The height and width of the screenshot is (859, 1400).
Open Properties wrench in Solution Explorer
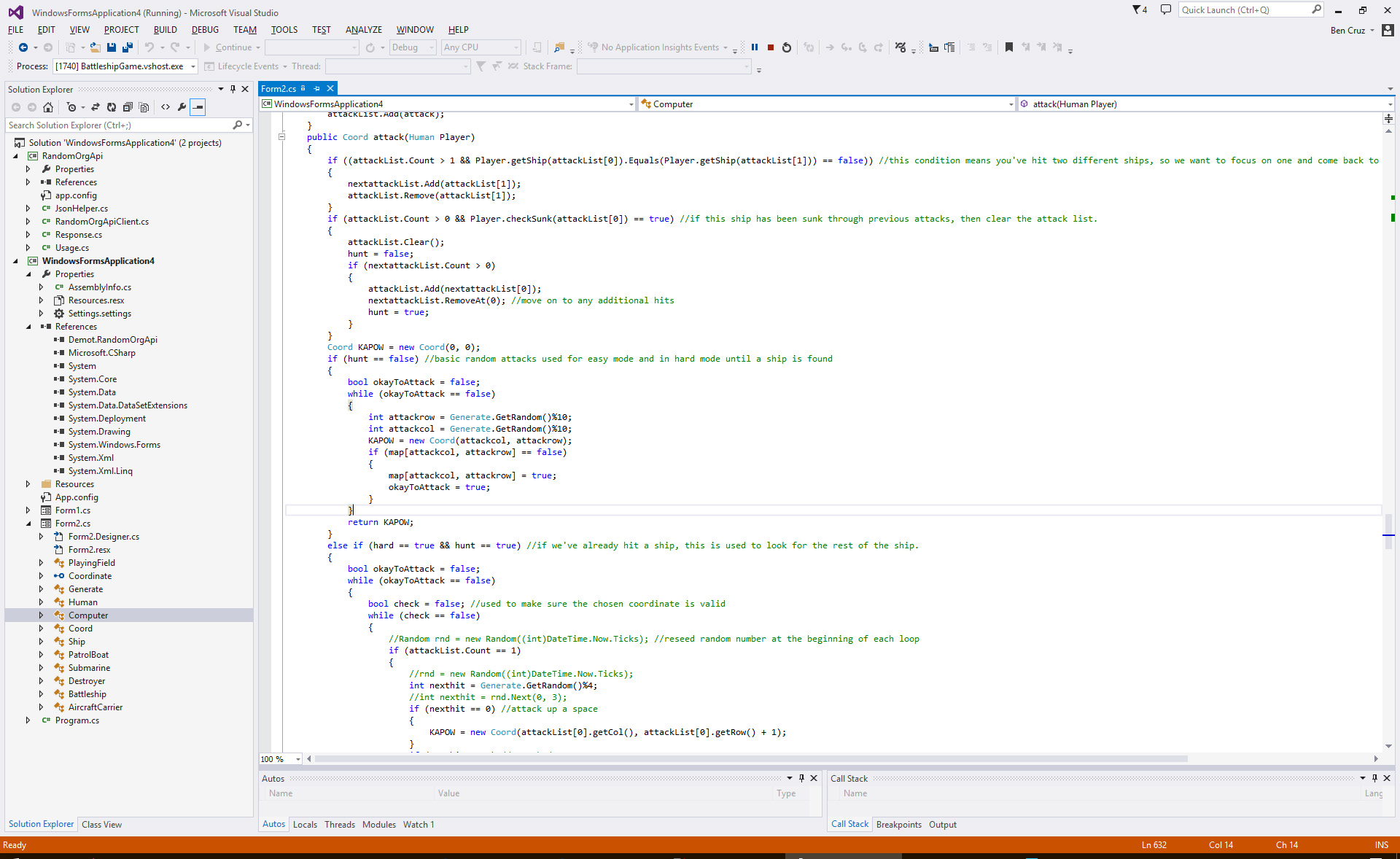182,107
